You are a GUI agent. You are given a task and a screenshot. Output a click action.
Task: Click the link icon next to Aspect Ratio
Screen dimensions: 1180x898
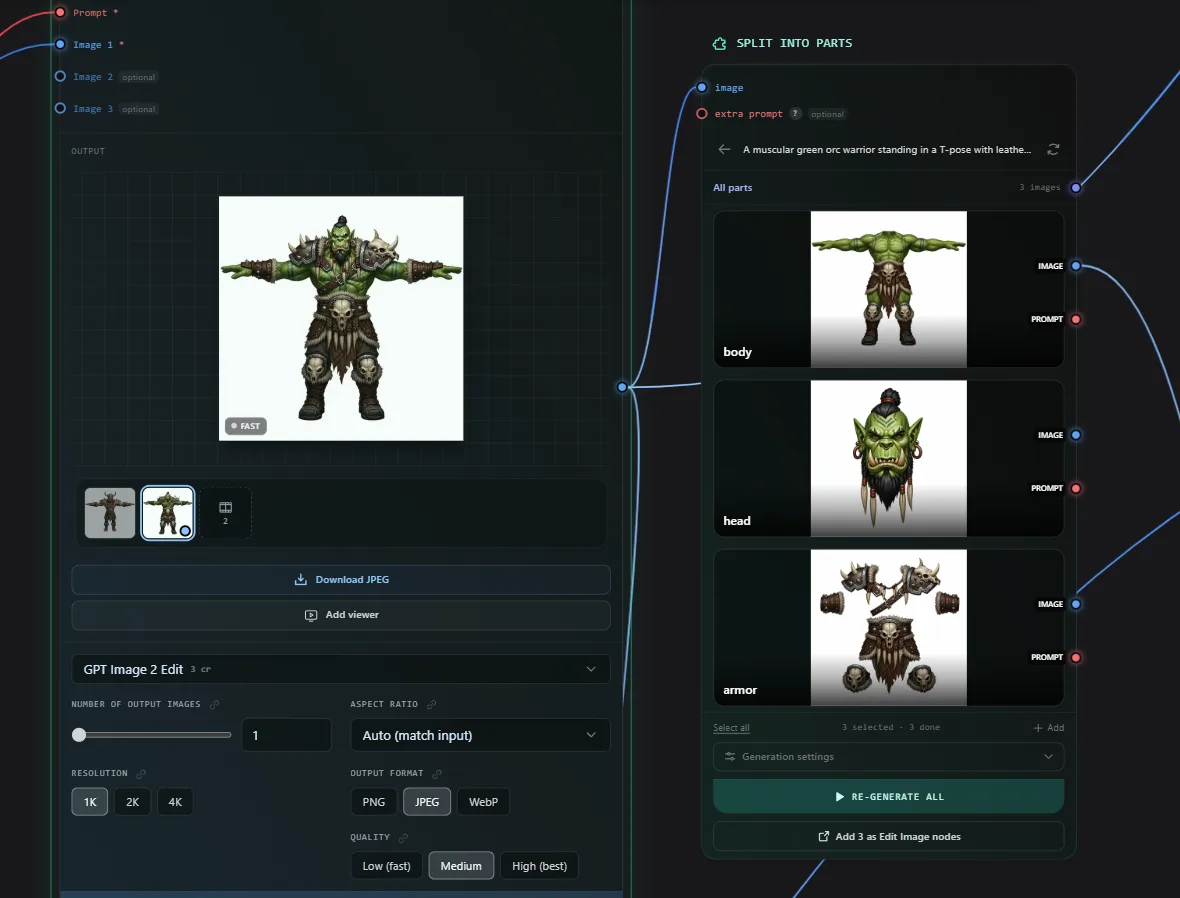pos(431,705)
